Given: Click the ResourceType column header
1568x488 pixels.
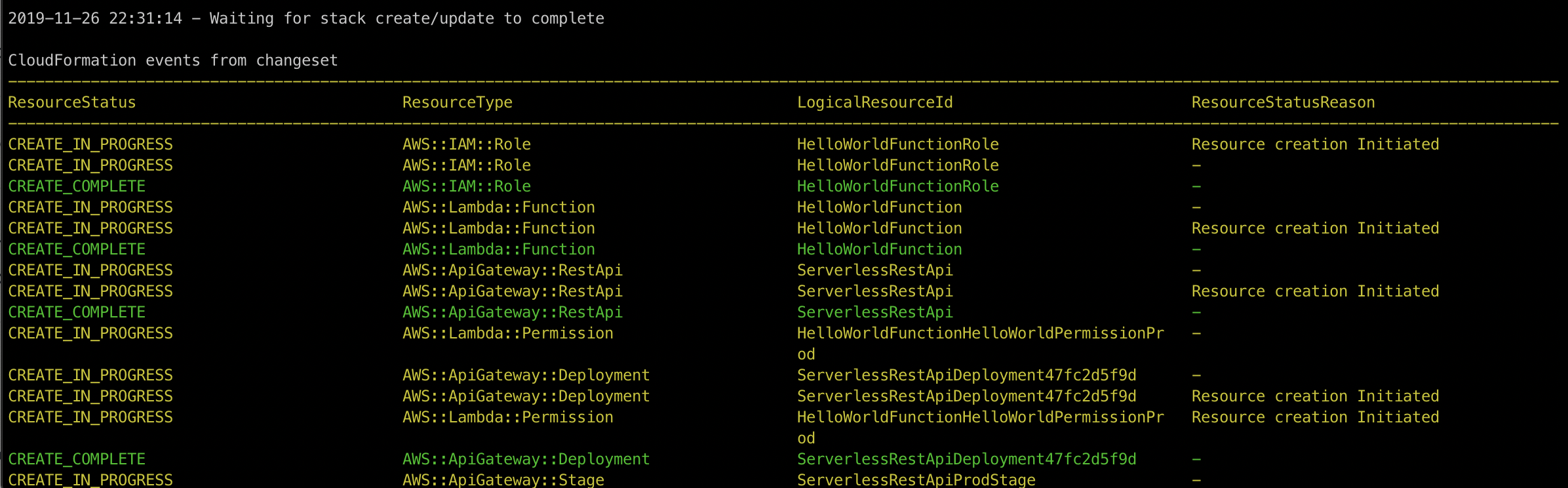Looking at the screenshot, I should pos(458,102).
